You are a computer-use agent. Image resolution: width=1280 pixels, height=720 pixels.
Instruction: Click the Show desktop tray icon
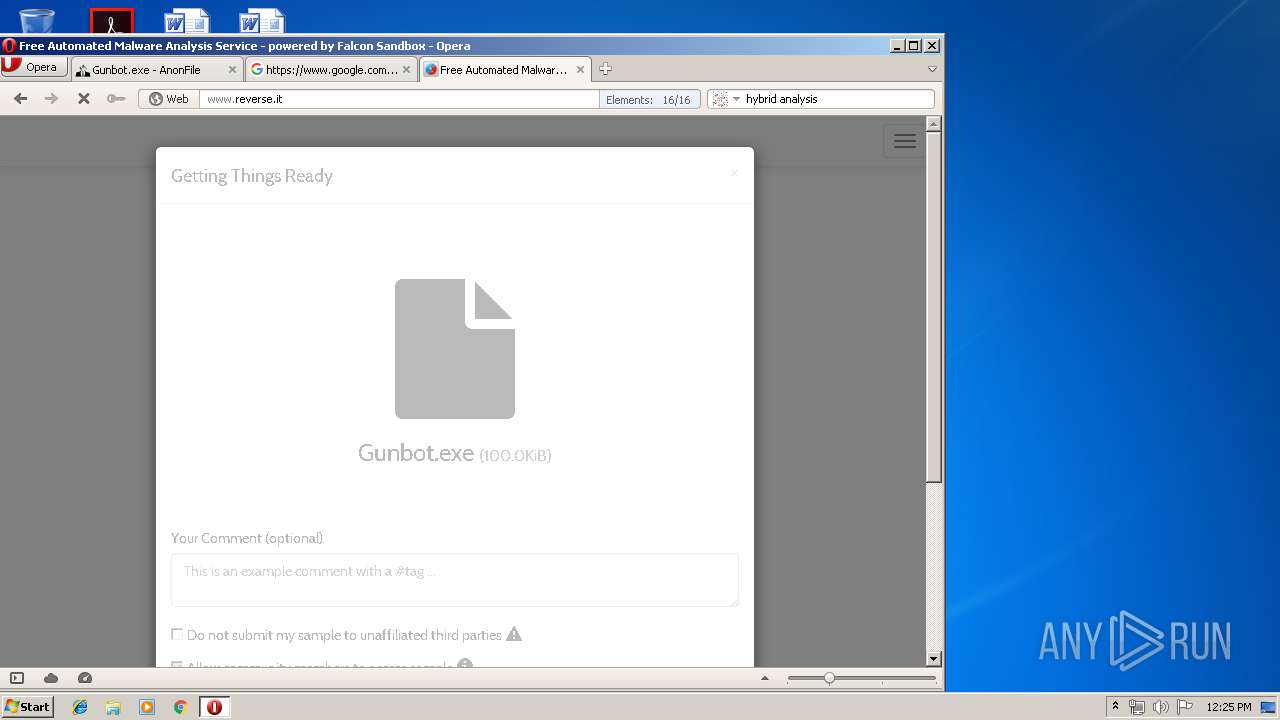click(1269, 707)
